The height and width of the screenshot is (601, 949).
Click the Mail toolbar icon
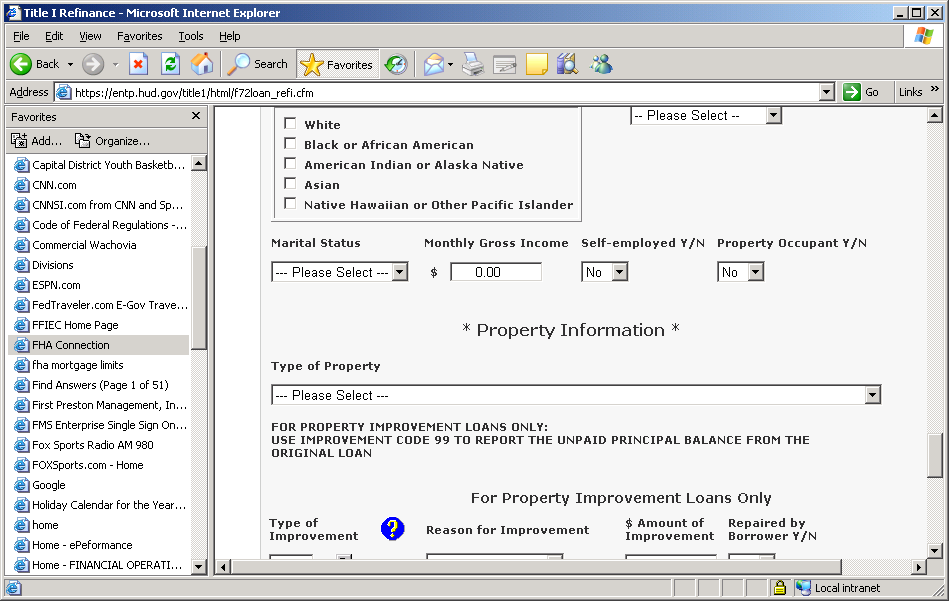(434, 64)
